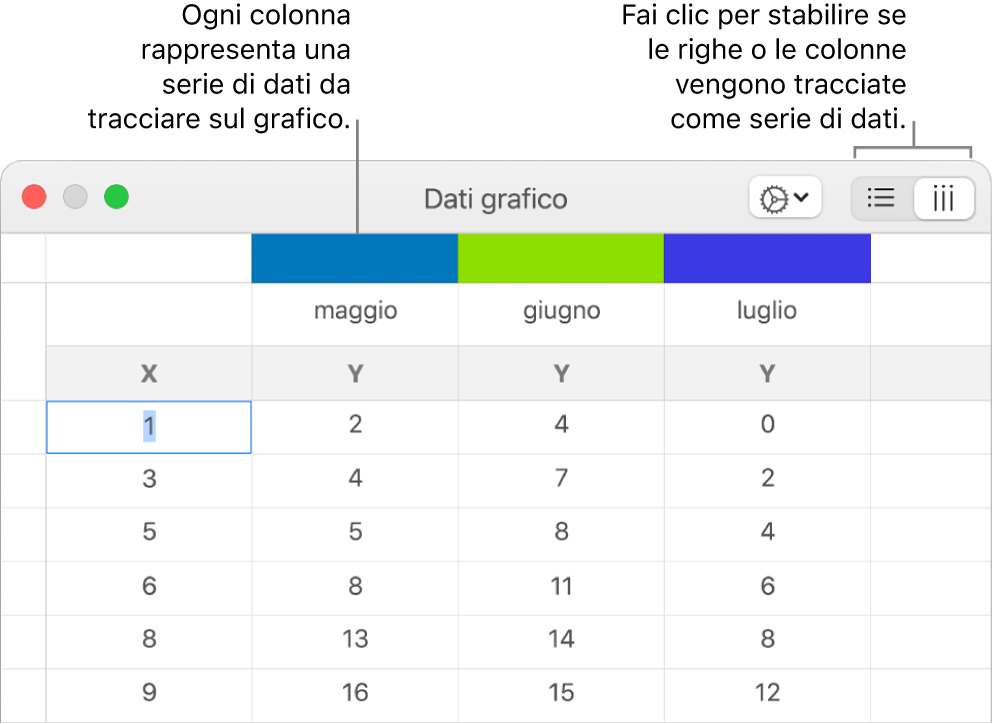Select the X cell containing 9

149,692
